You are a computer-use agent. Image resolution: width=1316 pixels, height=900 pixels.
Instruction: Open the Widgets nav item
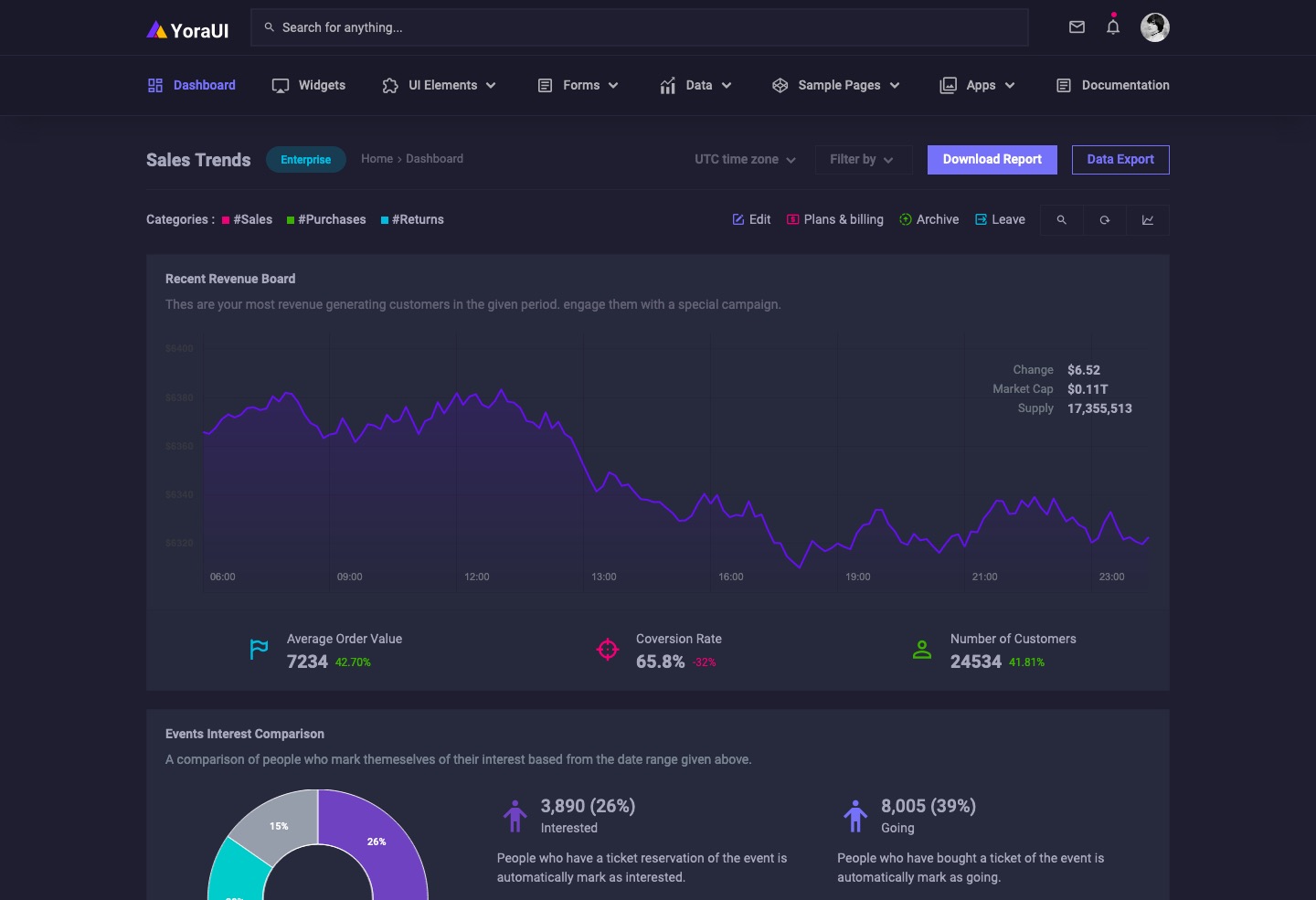pos(309,85)
